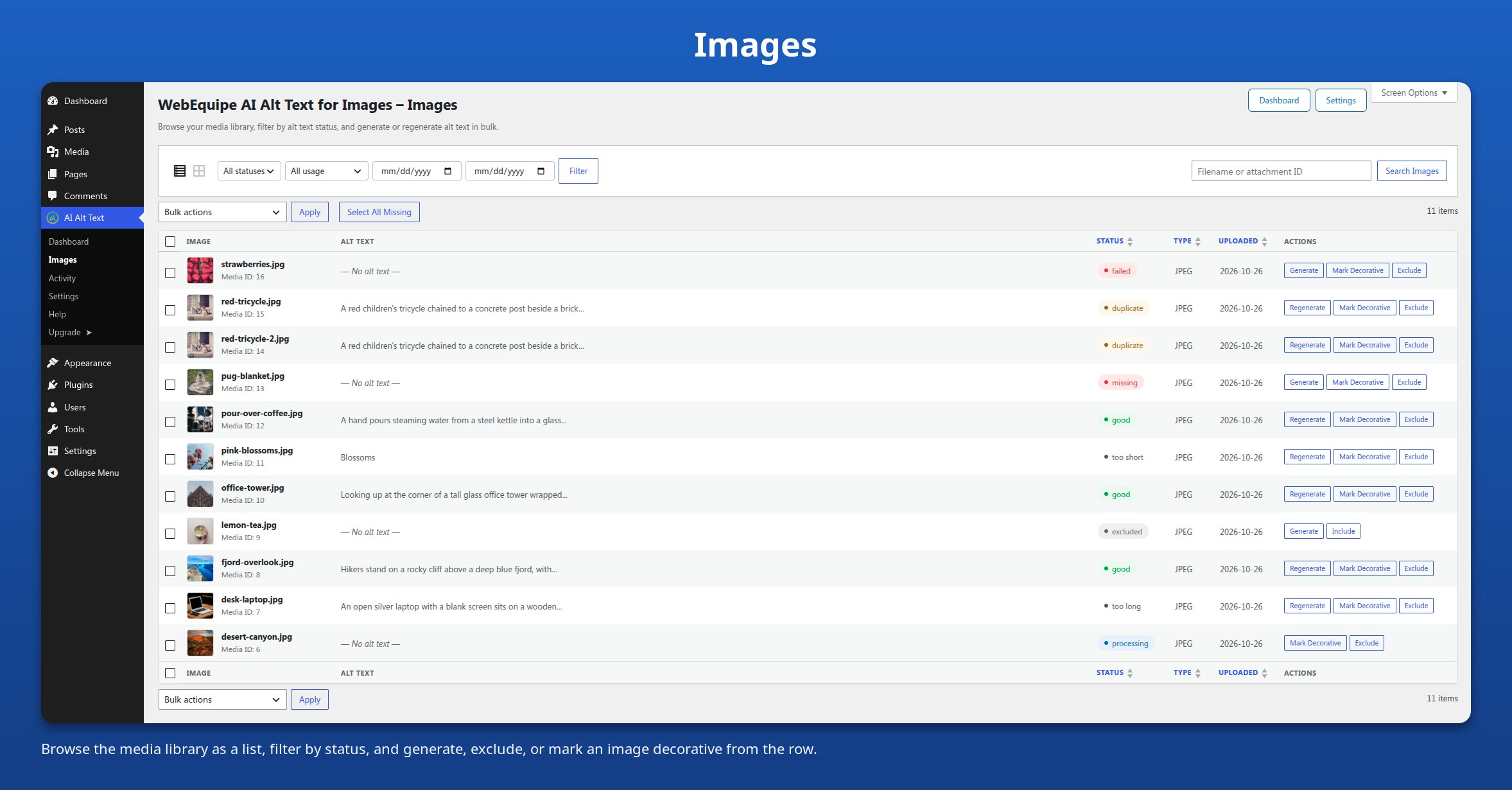This screenshot has width=1512, height=790.
Task: Click Generate for strawberries.jpg
Action: pyautogui.click(x=1304, y=270)
